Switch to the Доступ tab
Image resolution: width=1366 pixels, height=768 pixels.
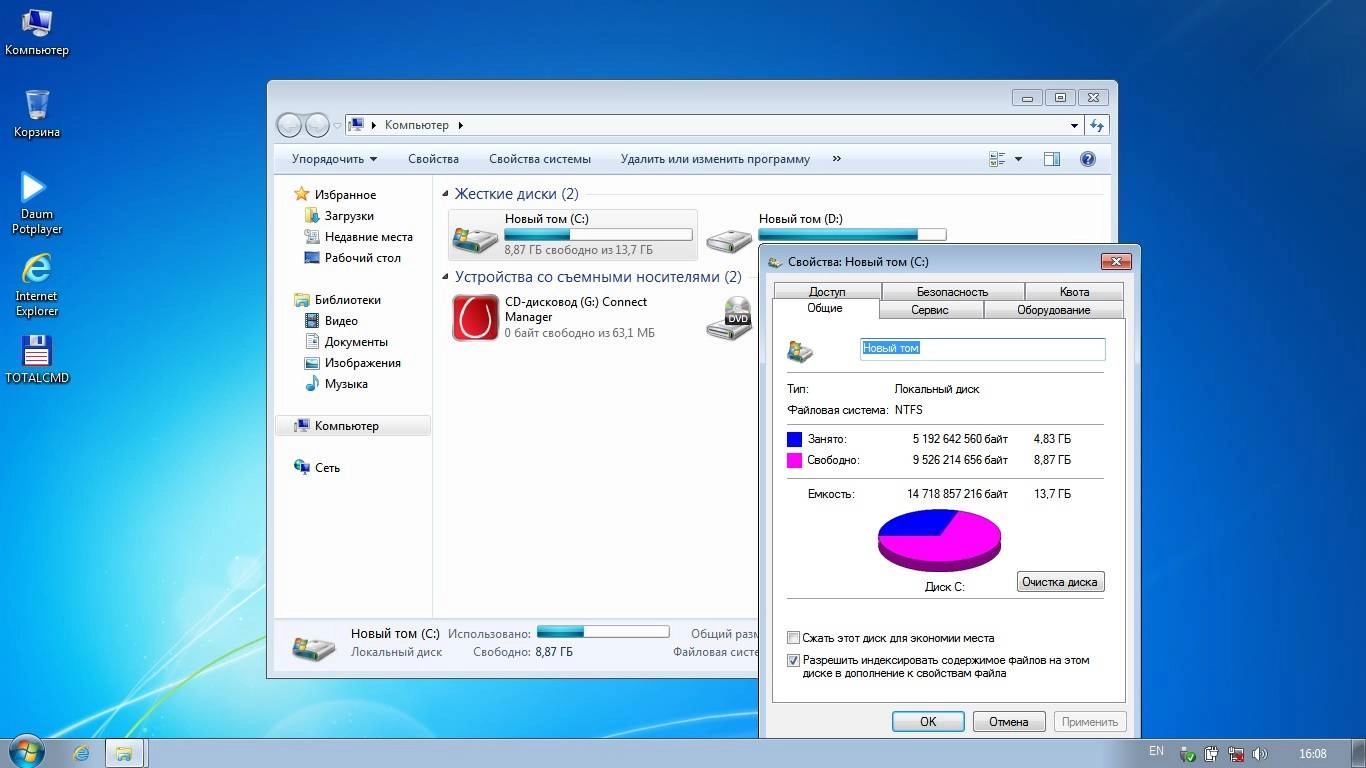pos(827,291)
